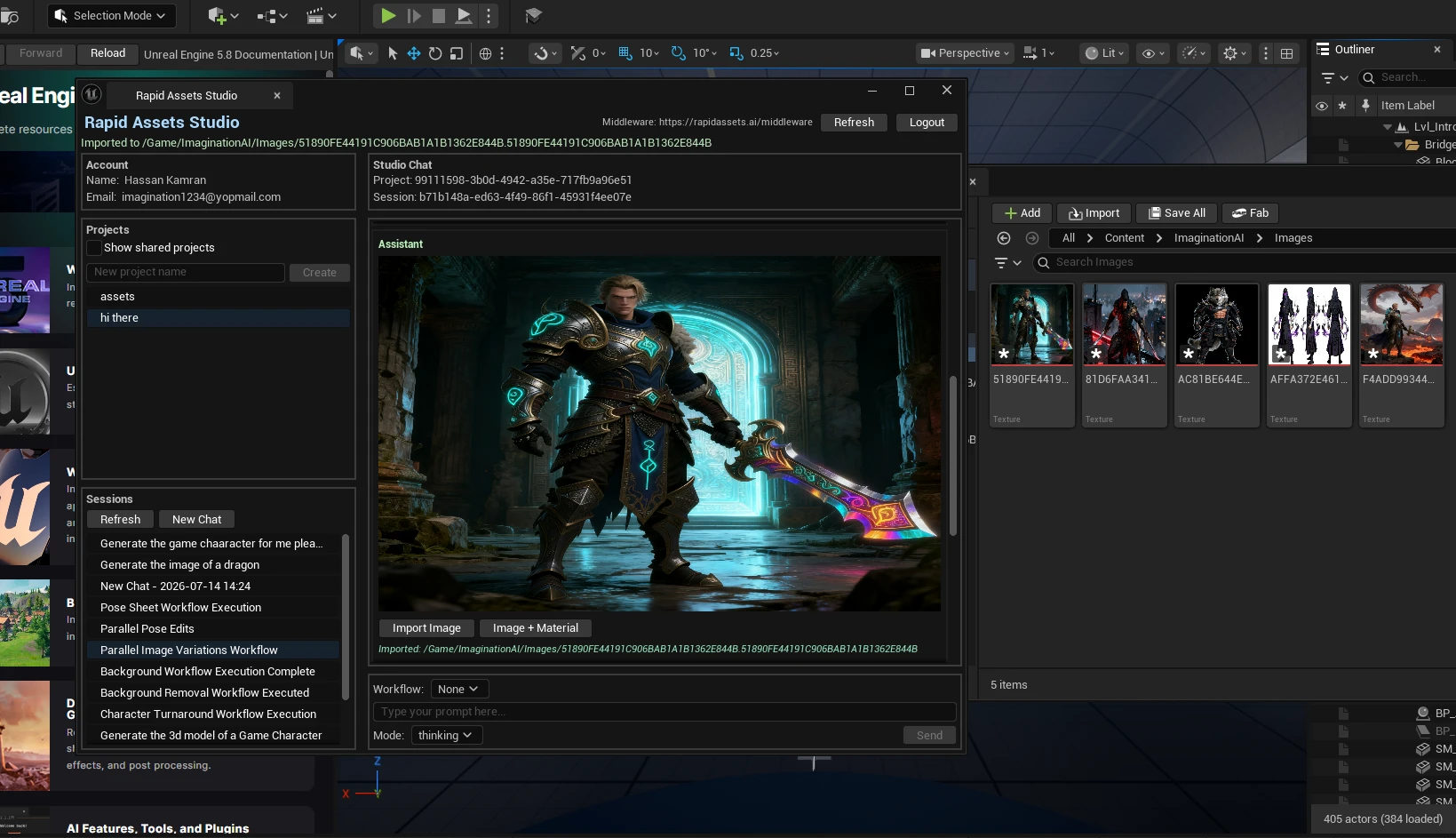Click the Content Browser forward arrow

1032,238
